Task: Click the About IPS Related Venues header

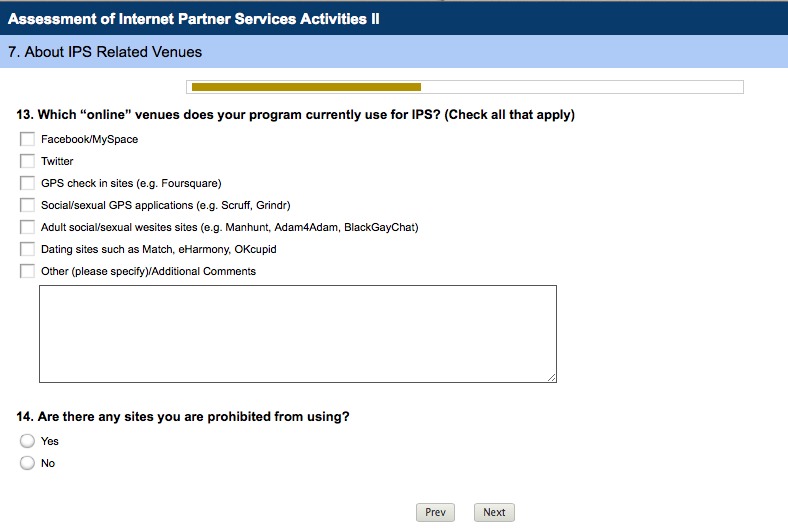Action: tap(105, 52)
